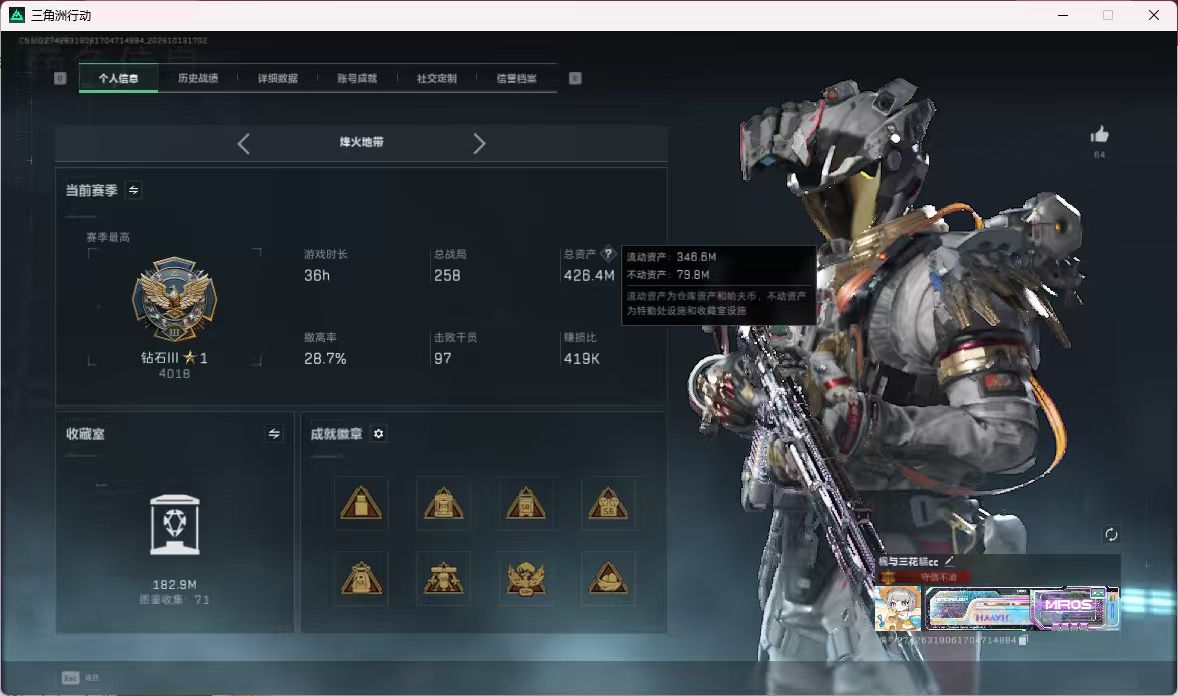This screenshot has width=1178, height=696.
Task: Copy the player ID with the copy icon
Action: [1022, 640]
